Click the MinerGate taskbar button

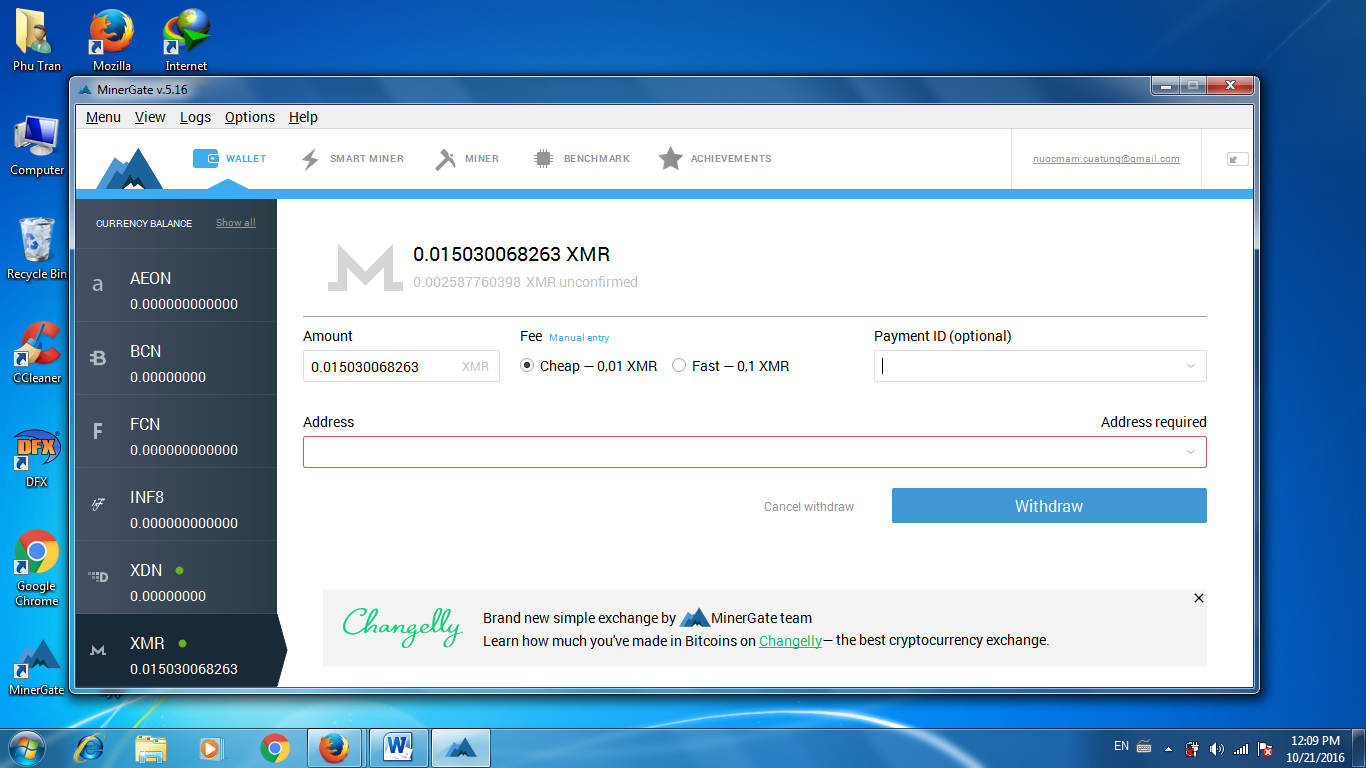(x=460, y=748)
